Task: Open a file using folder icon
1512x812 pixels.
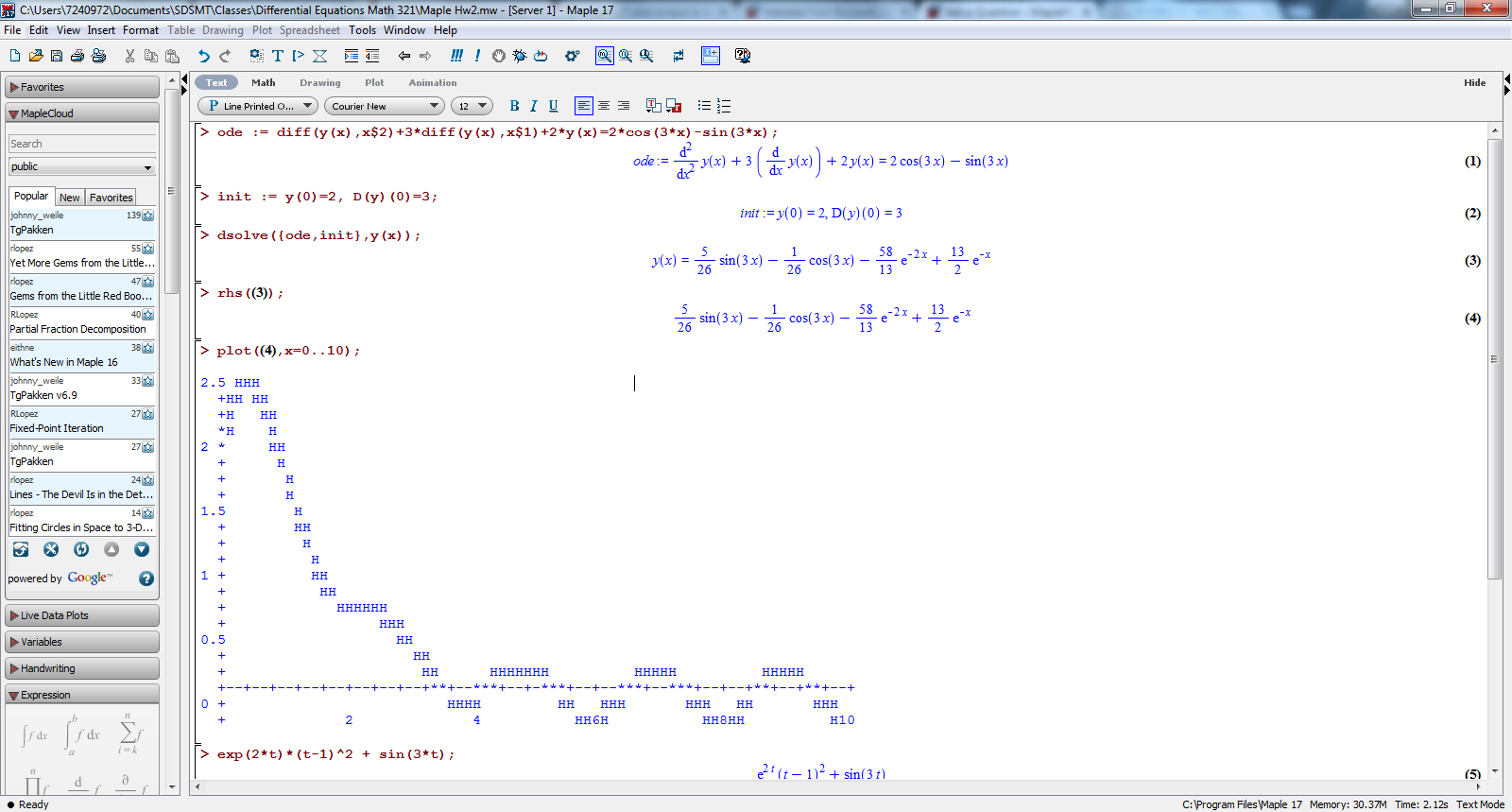Action: coord(36,56)
